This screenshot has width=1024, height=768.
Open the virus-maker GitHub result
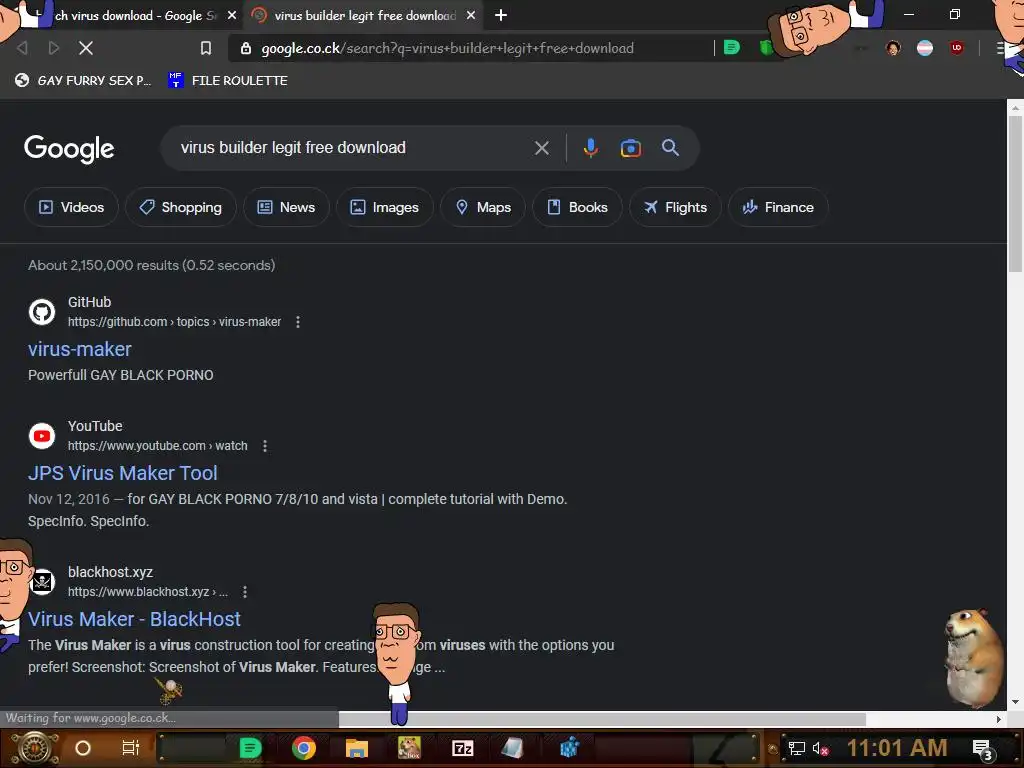pyautogui.click(x=80, y=349)
